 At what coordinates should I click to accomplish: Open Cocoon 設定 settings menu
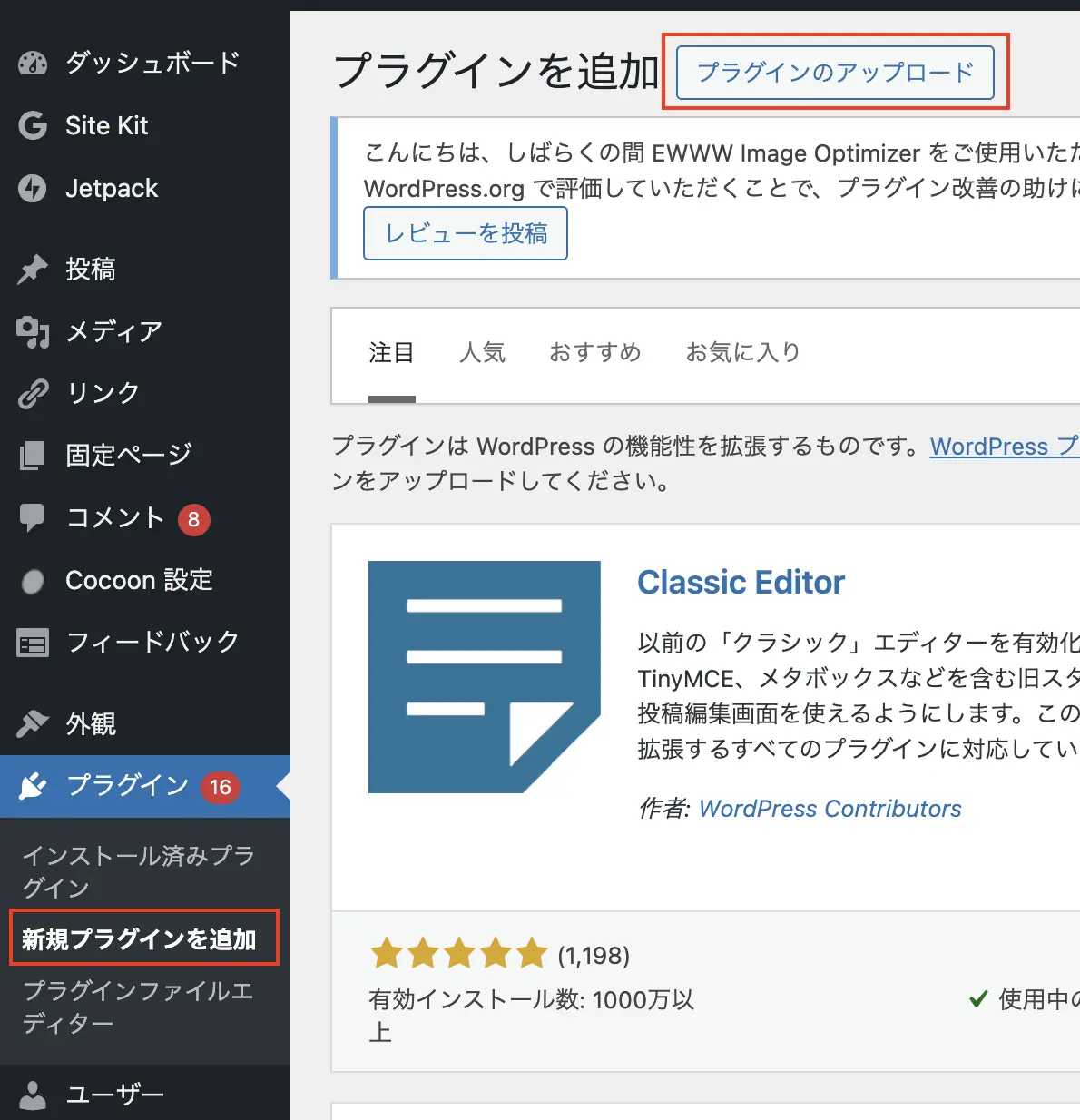point(145,580)
